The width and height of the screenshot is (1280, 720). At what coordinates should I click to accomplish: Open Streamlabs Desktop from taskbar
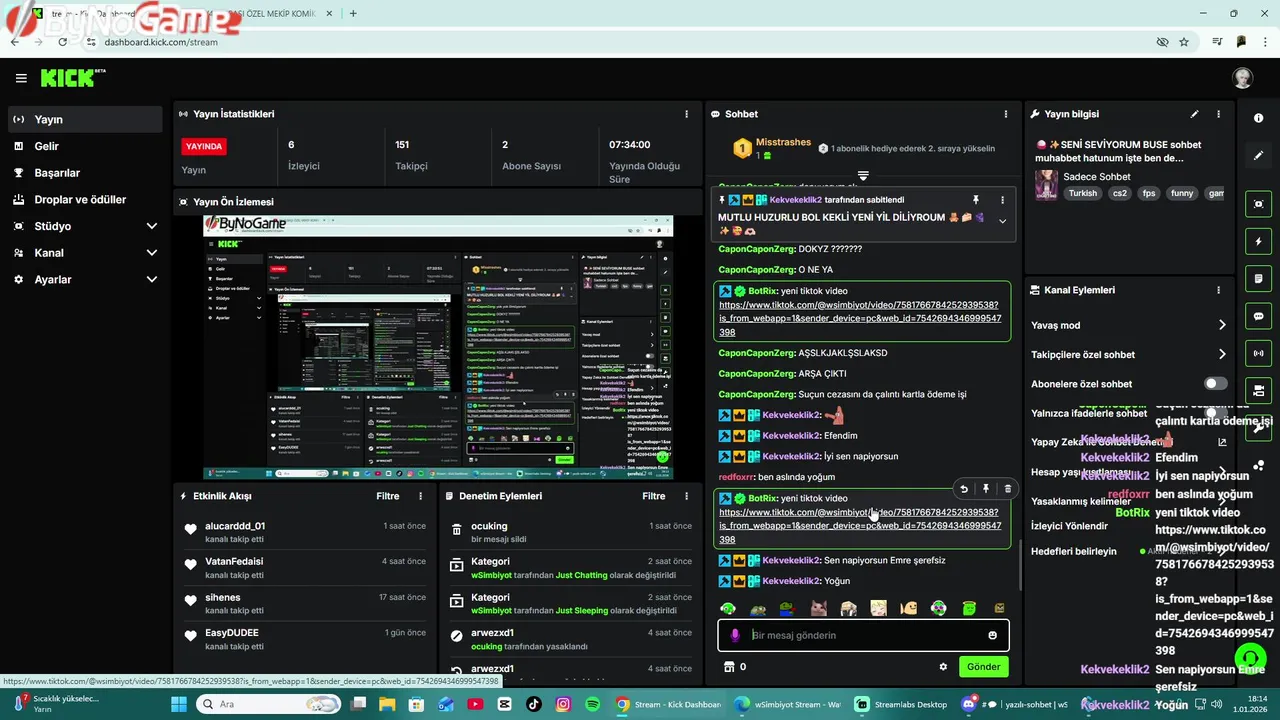pyautogui.click(x=902, y=704)
